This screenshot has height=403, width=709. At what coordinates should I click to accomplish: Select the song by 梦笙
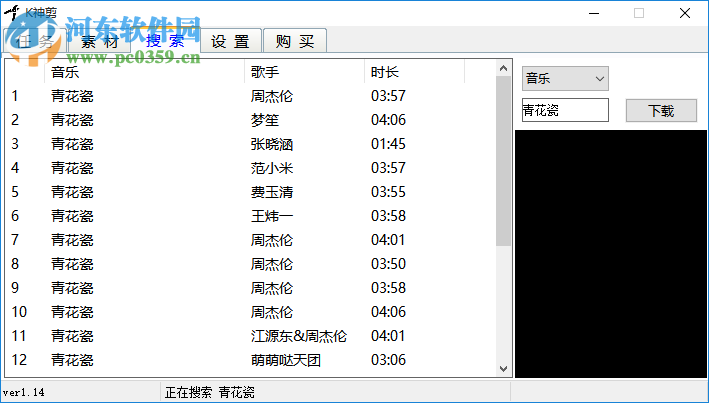coord(265,120)
